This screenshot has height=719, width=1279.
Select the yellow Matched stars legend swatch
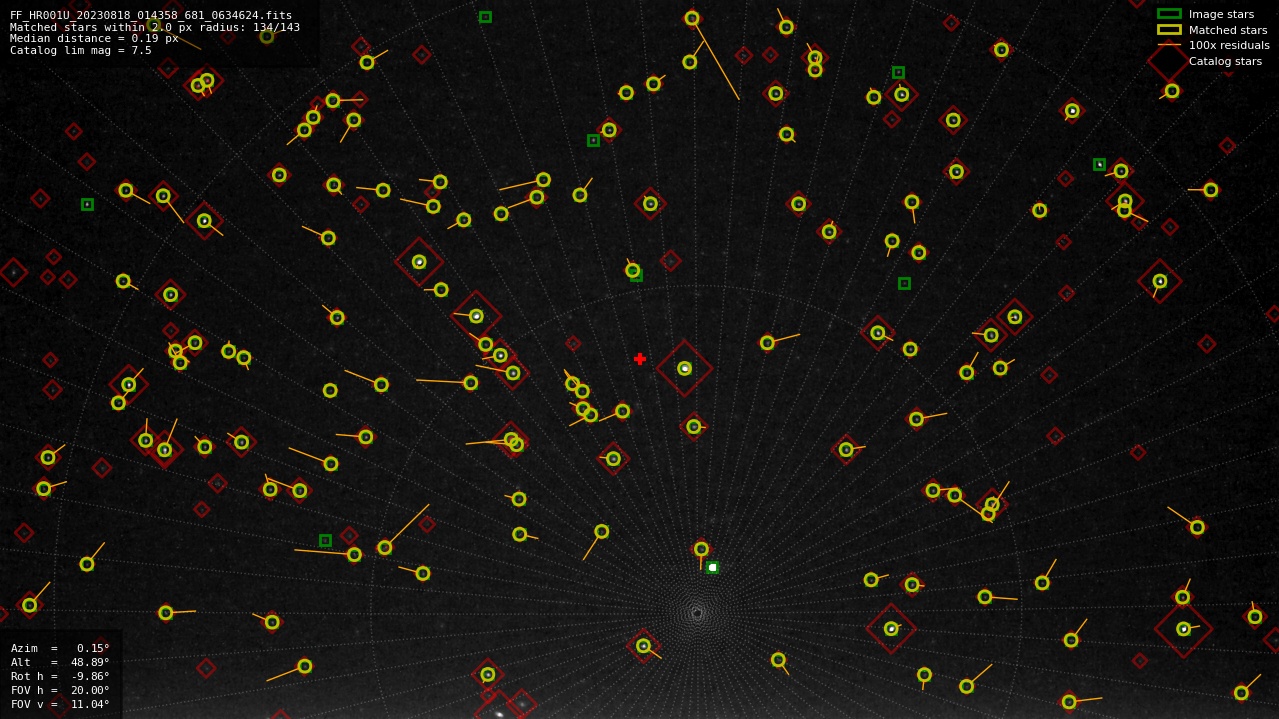tap(1169, 30)
